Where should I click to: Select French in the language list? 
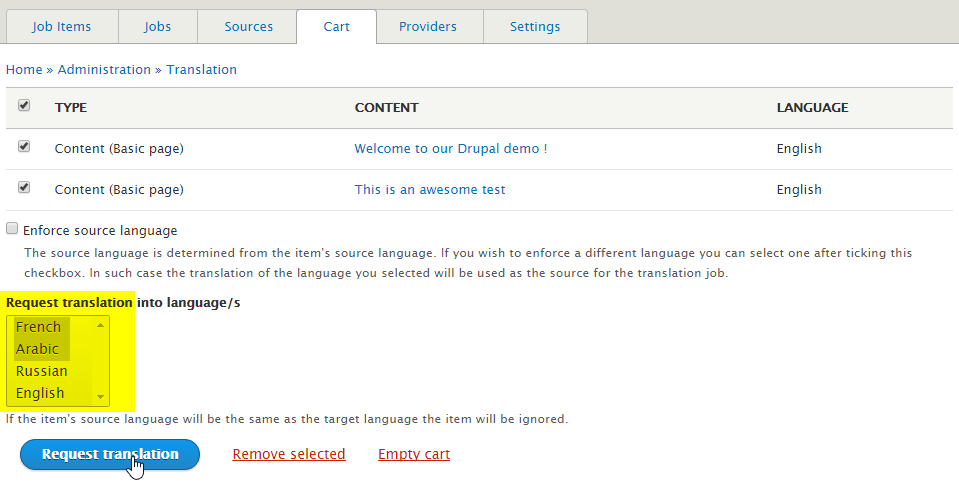(x=39, y=327)
